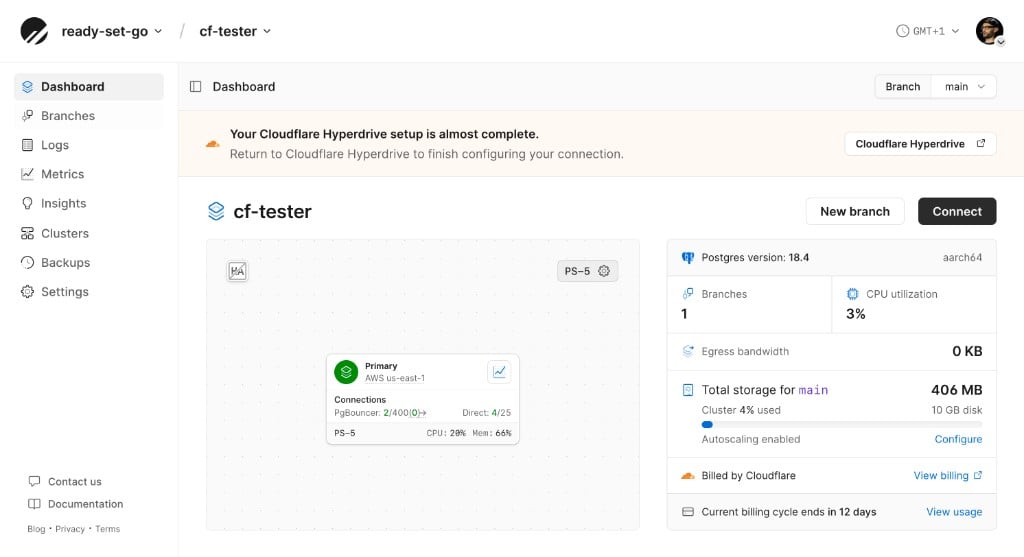
Task: Click the Total storage disk icon
Action: pos(688,390)
